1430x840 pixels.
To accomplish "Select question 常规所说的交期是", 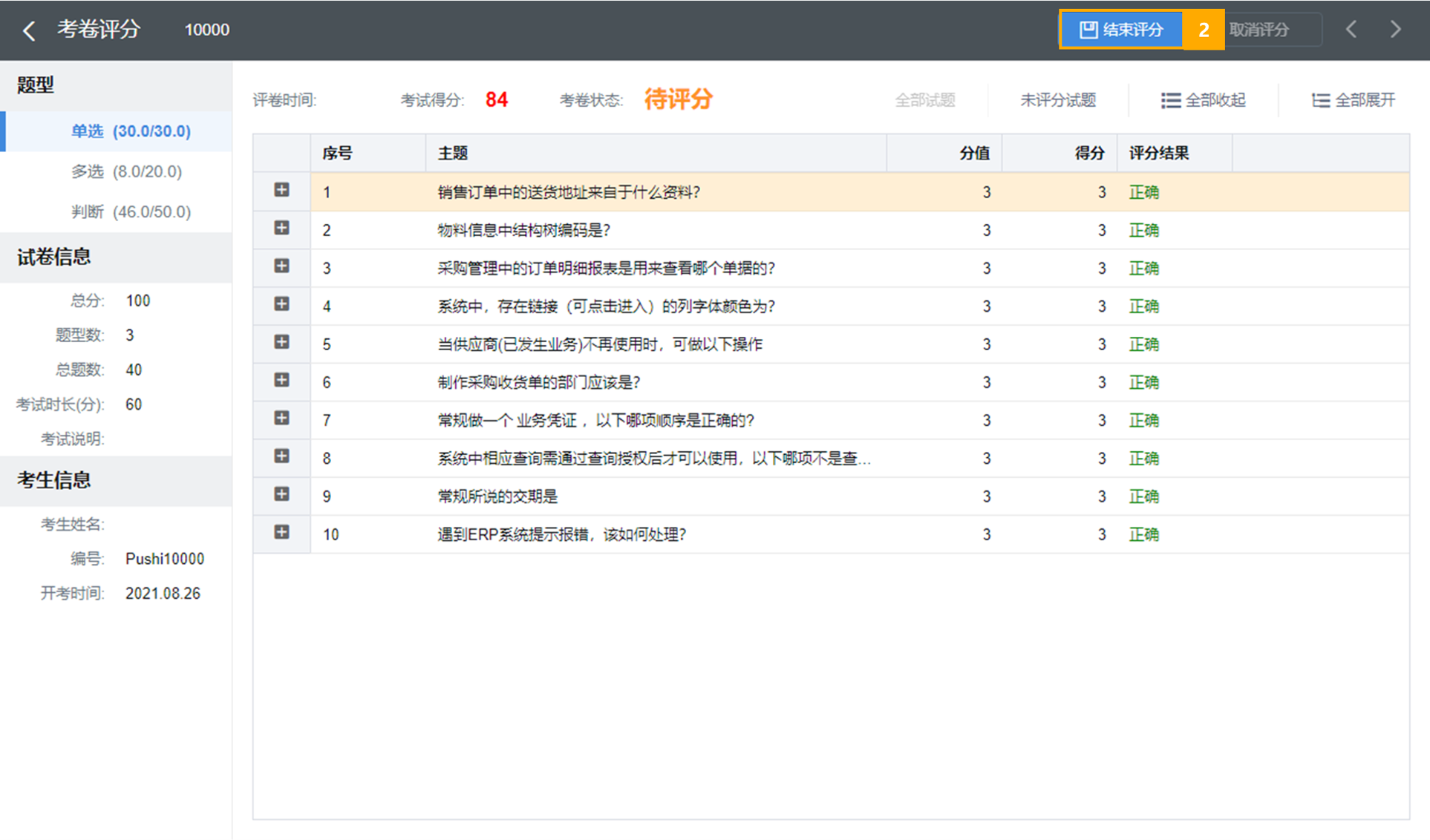I will (x=497, y=496).
